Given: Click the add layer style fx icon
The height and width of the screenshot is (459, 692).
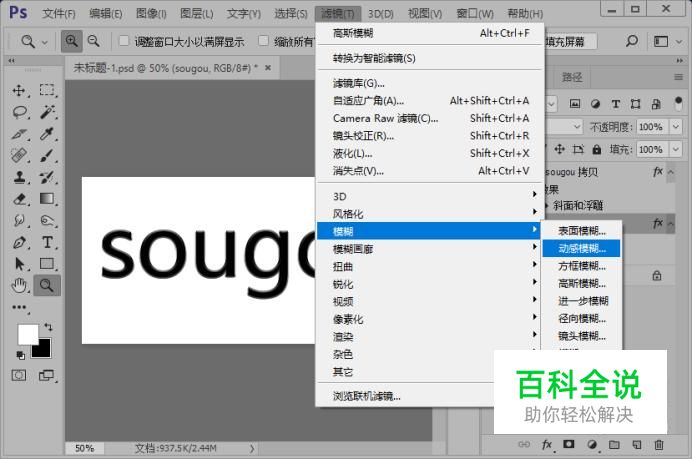Looking at the screenshot, I should pos(547,444).
